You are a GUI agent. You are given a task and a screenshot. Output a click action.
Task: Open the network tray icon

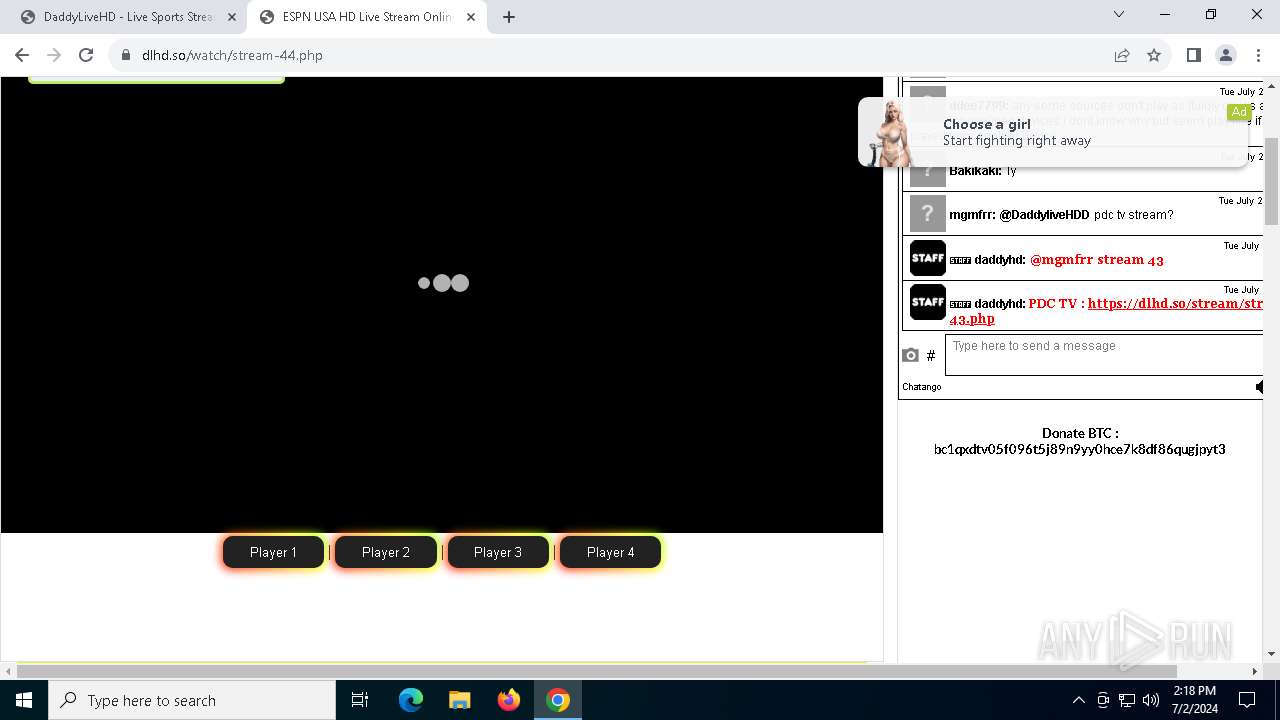coord(1126,700)
